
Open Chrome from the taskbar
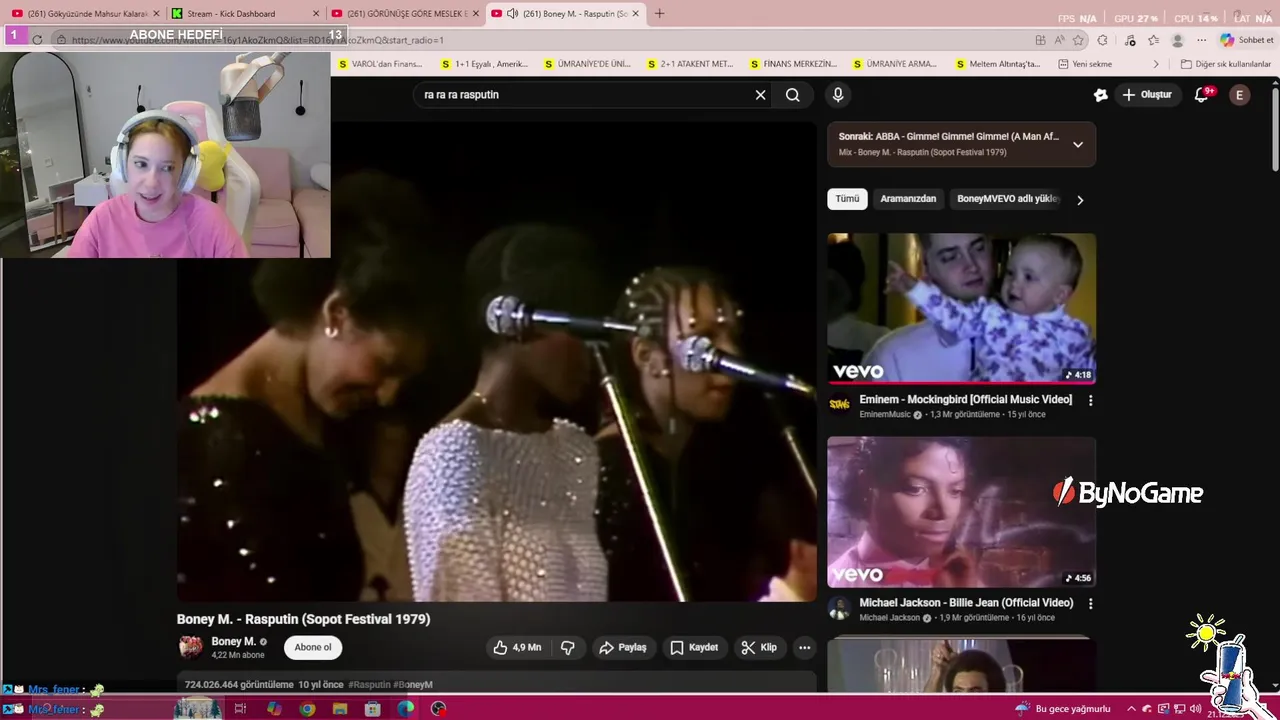pos(307,709)
